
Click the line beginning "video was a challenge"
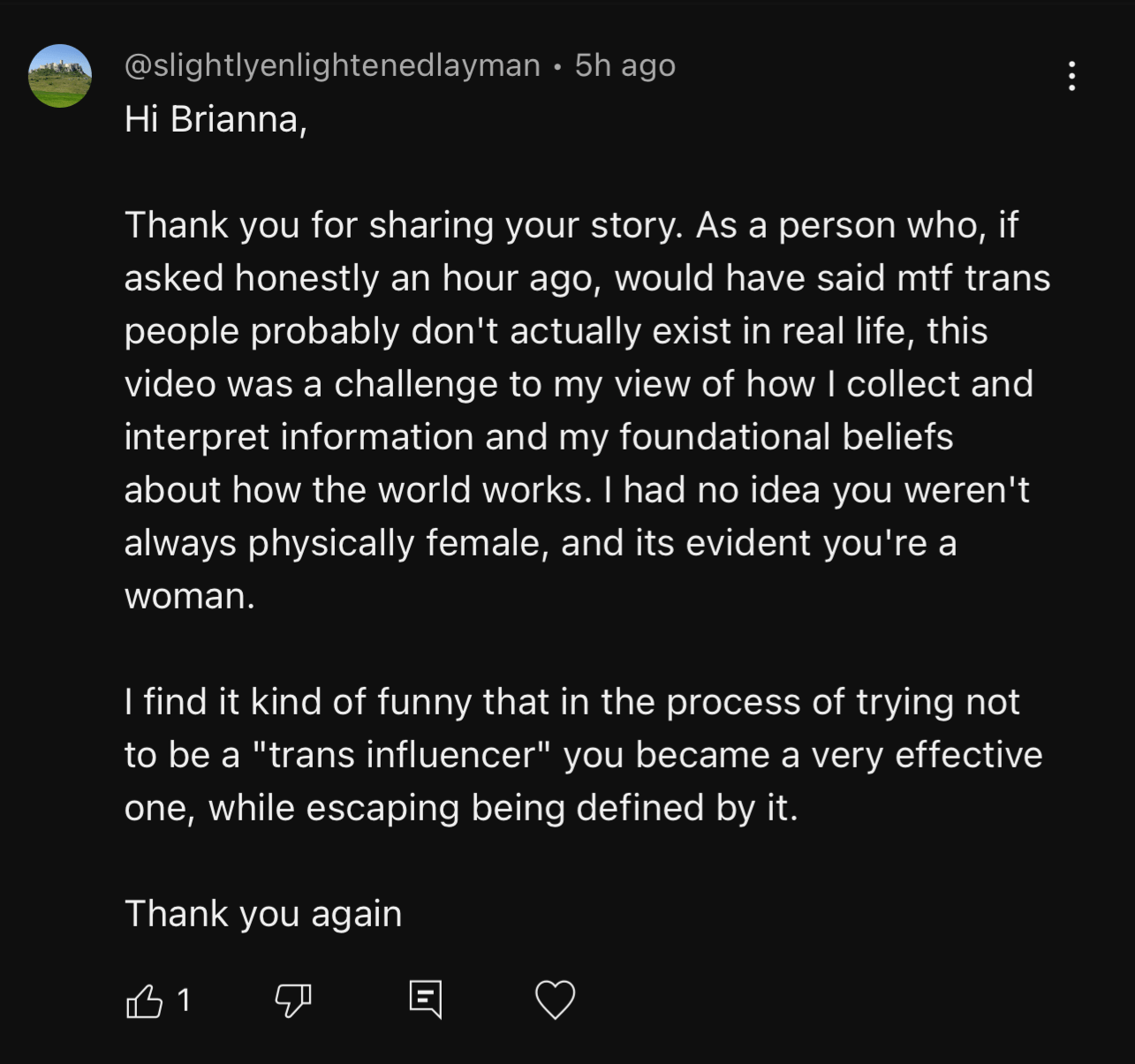(x=578, y=384)
